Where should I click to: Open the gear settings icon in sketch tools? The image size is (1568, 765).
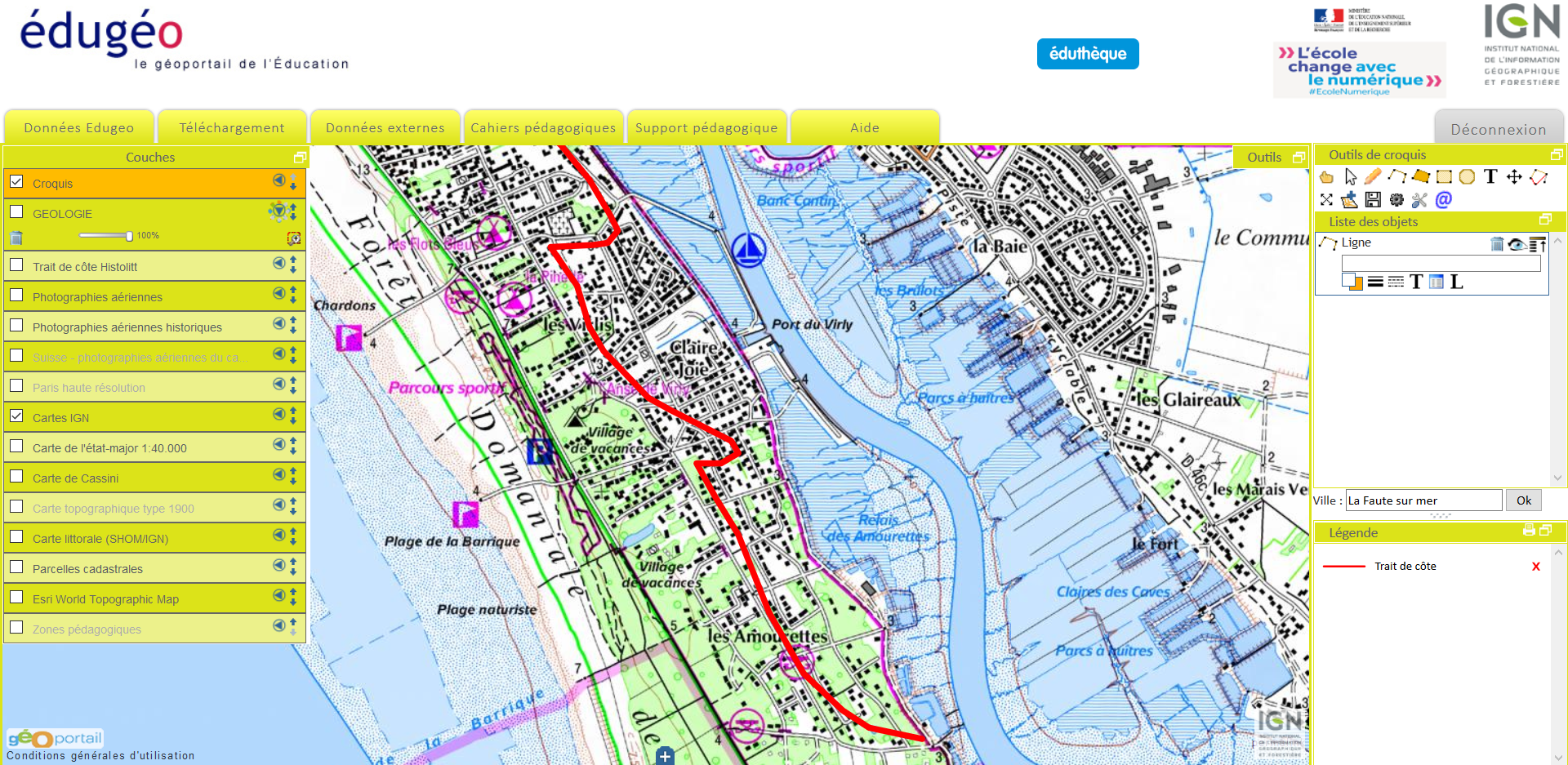pyautogui.click(x=1396, y=200)
